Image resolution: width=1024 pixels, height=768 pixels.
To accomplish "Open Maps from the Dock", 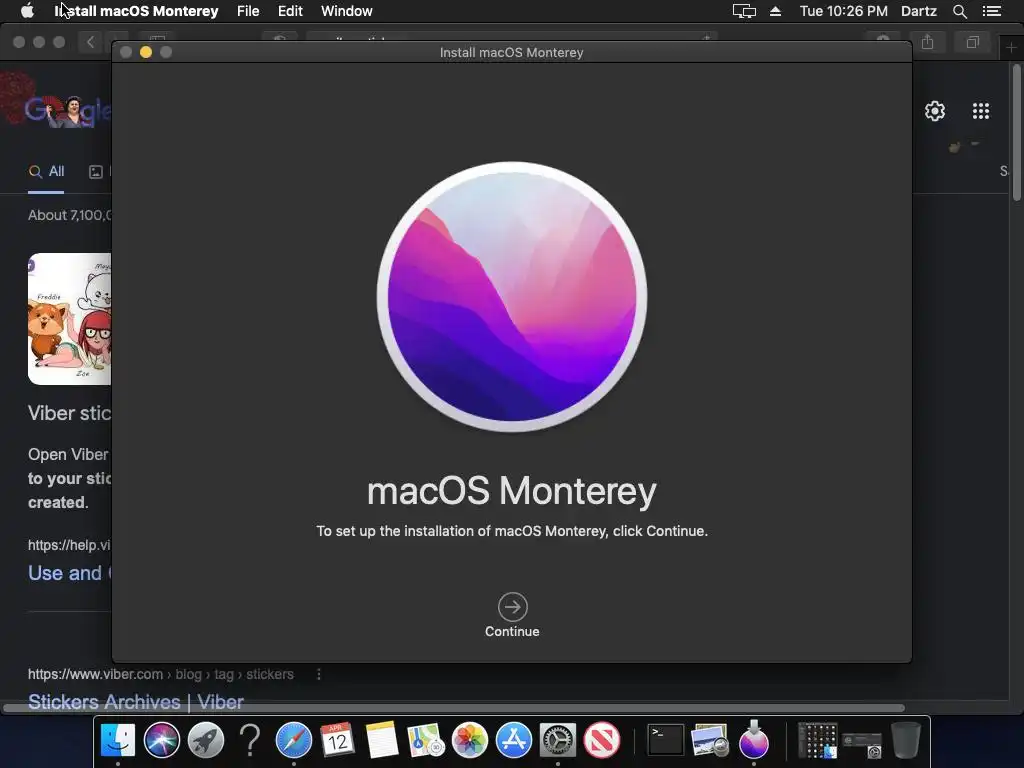I will click(426, 740).
